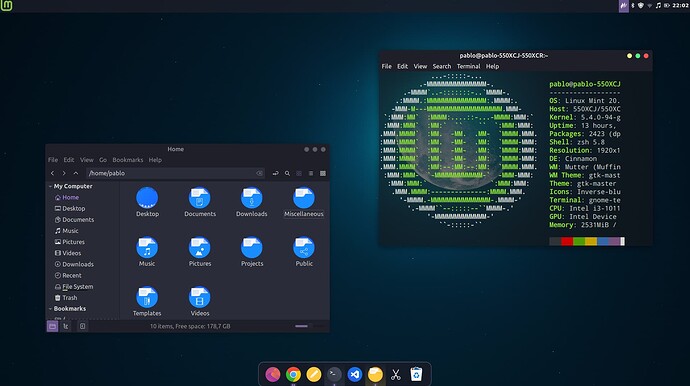Screen dimensions: 690x386
Task: Select Home in the sidebar
Action: (x=67, y=197)
